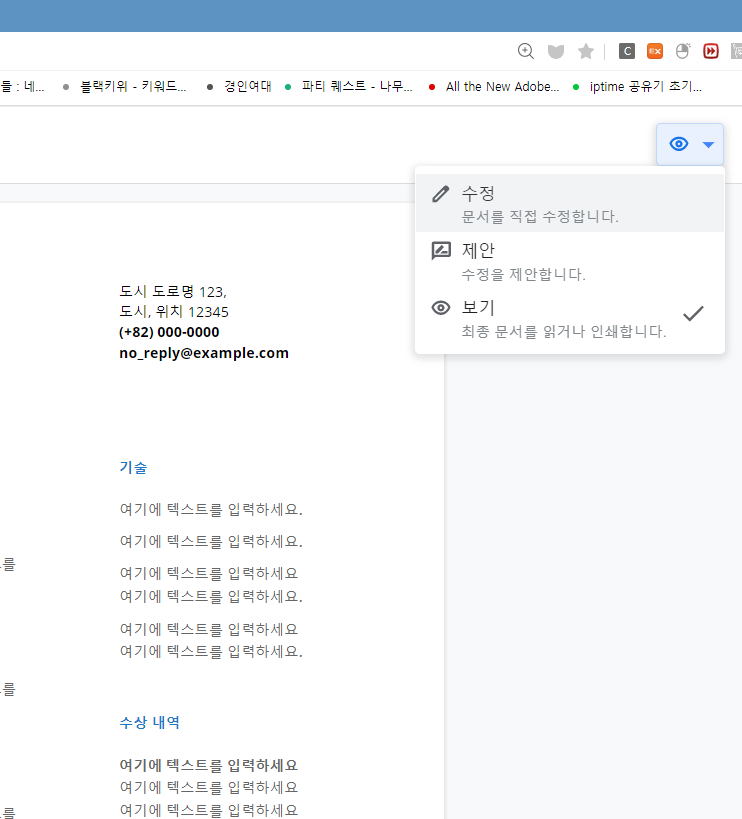Click the 수상 내역 section heading
Screen dimensions: 742x819
tap(149, 722)
